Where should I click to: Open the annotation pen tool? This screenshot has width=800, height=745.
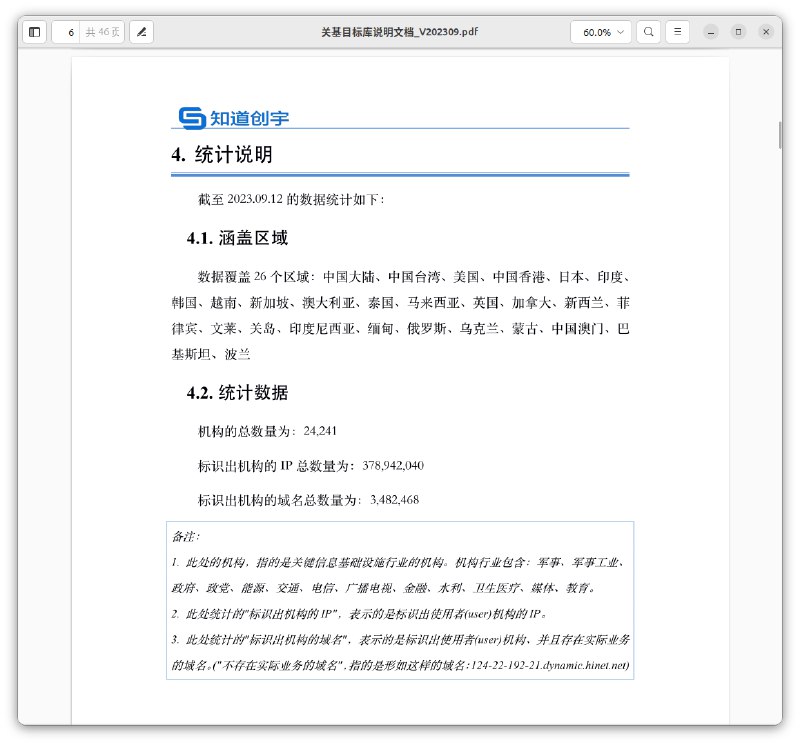pos(141,31)
